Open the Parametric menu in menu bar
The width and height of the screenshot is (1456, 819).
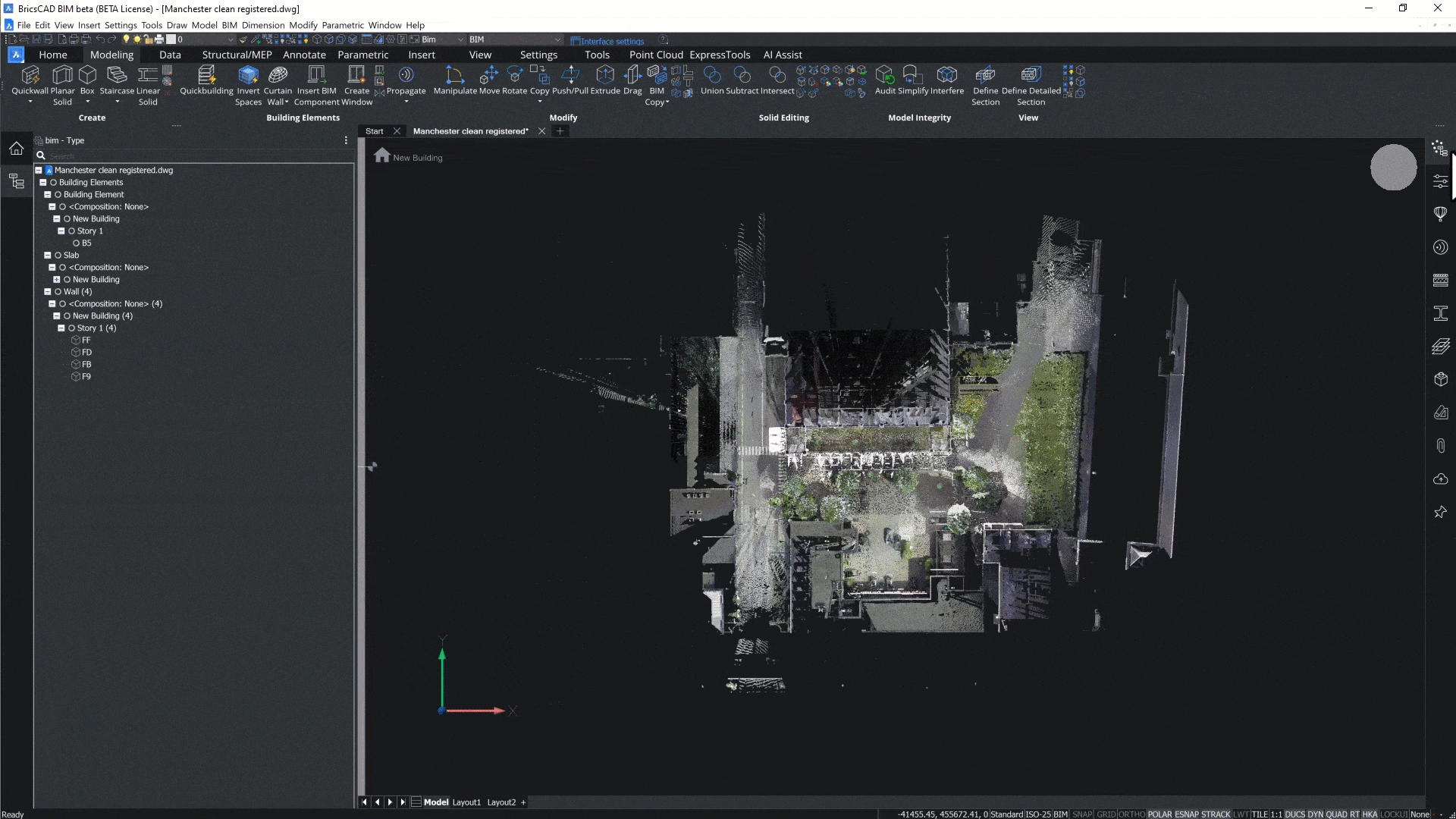pyautogui.click(x=343, y=25)
